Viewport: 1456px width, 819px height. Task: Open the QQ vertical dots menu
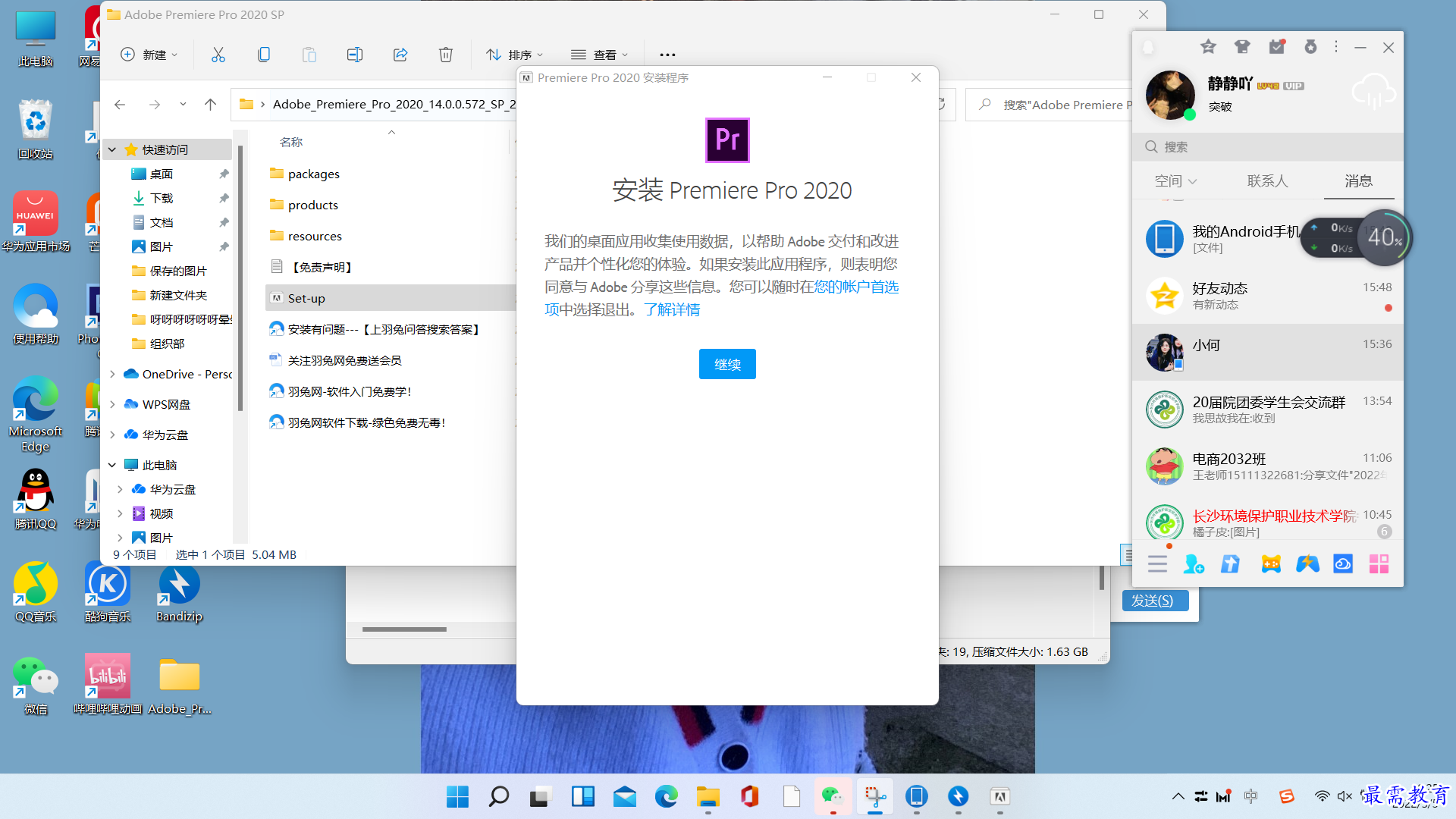pyautogui.click(x=1336, y=47)
